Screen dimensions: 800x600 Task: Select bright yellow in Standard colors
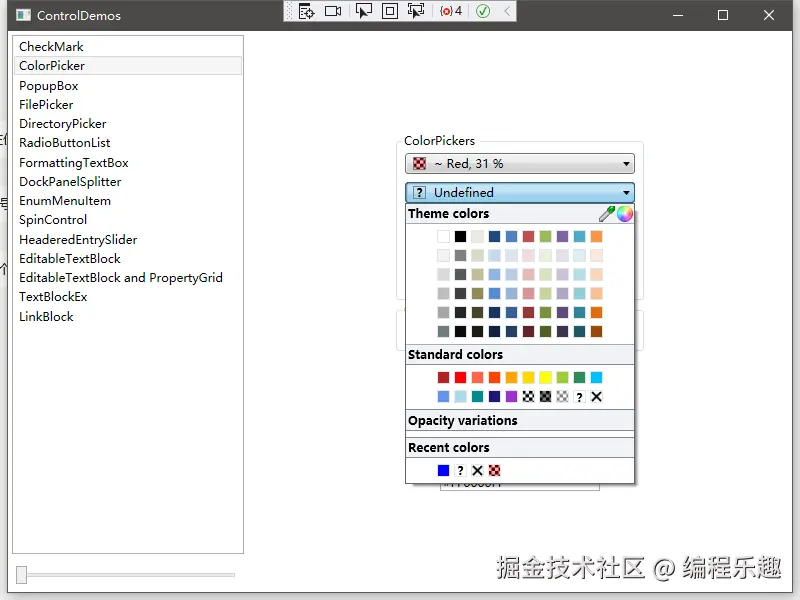[545, 378]
